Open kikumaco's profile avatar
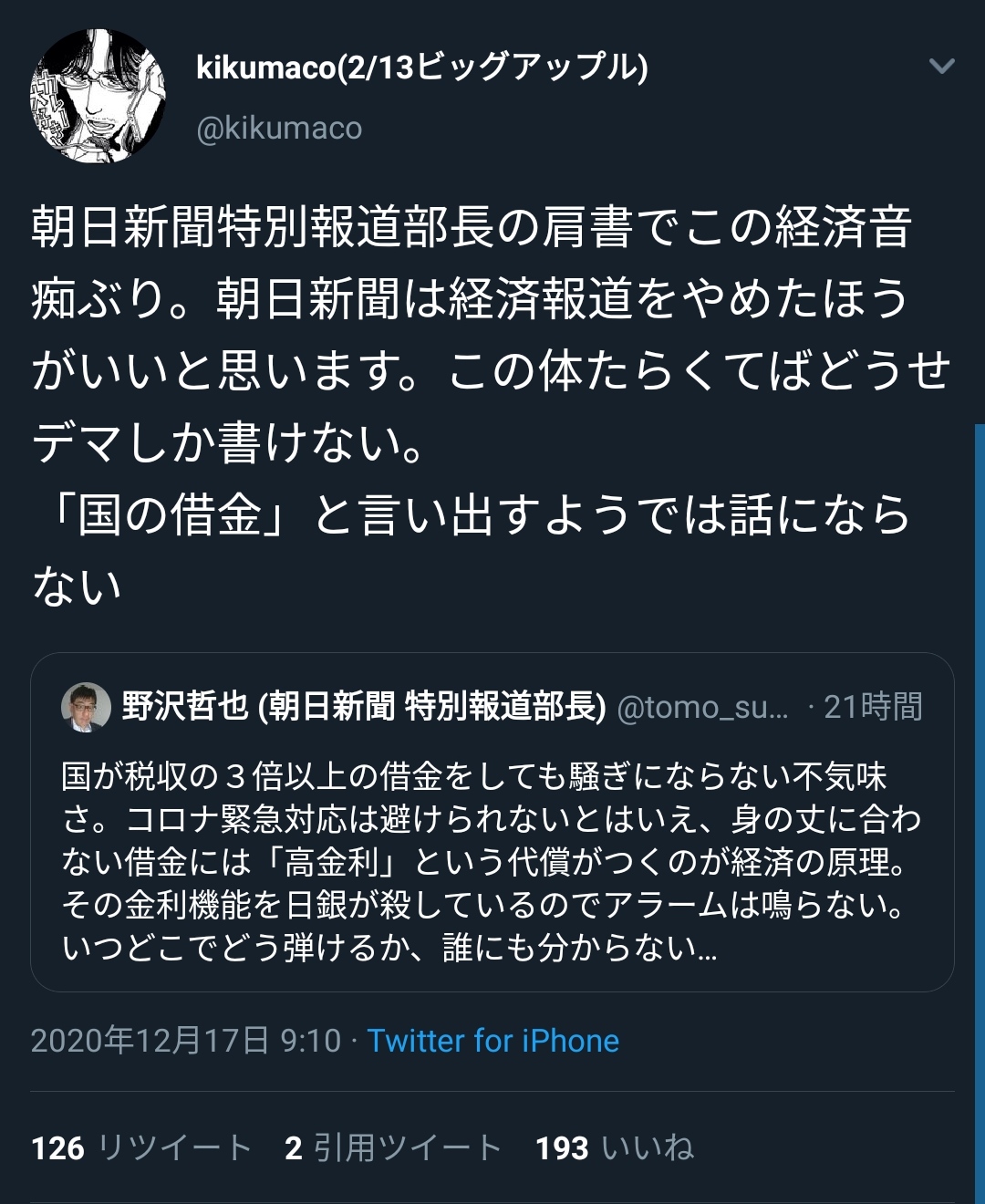Screen dimensions: 985x1204 [98, 97]
